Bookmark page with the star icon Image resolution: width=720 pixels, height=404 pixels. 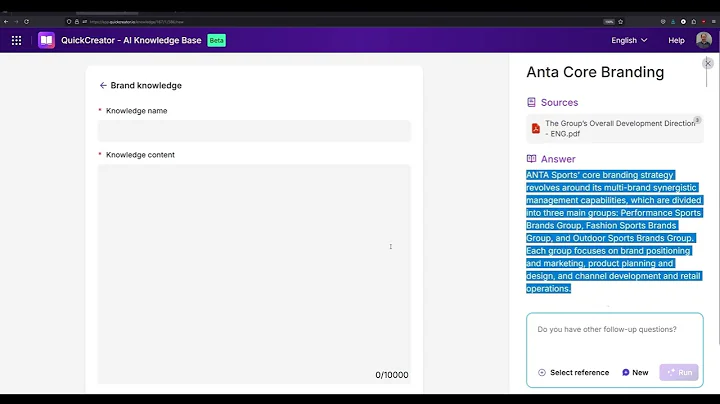(620, 22)
